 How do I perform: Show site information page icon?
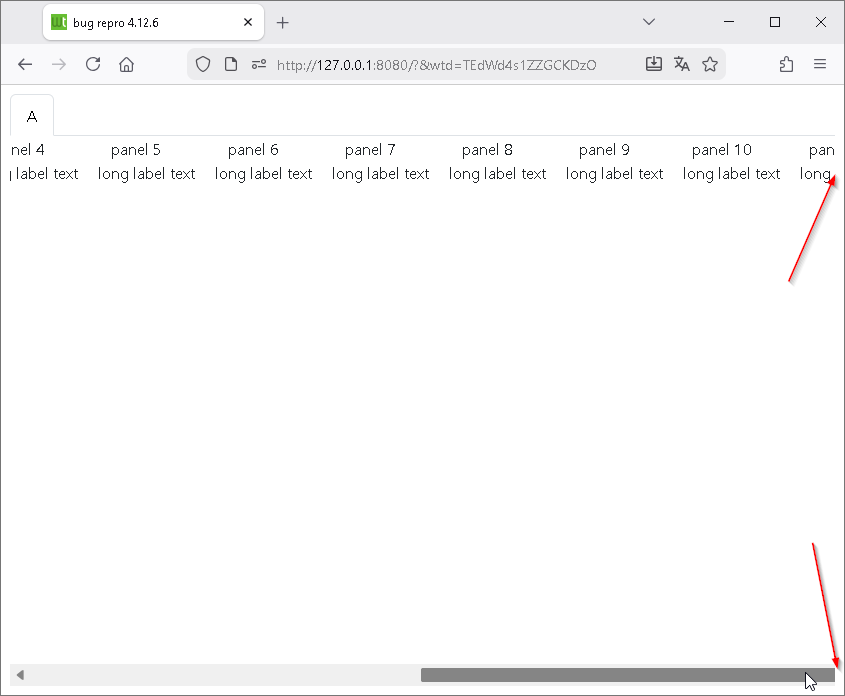(x=231, y=64)
